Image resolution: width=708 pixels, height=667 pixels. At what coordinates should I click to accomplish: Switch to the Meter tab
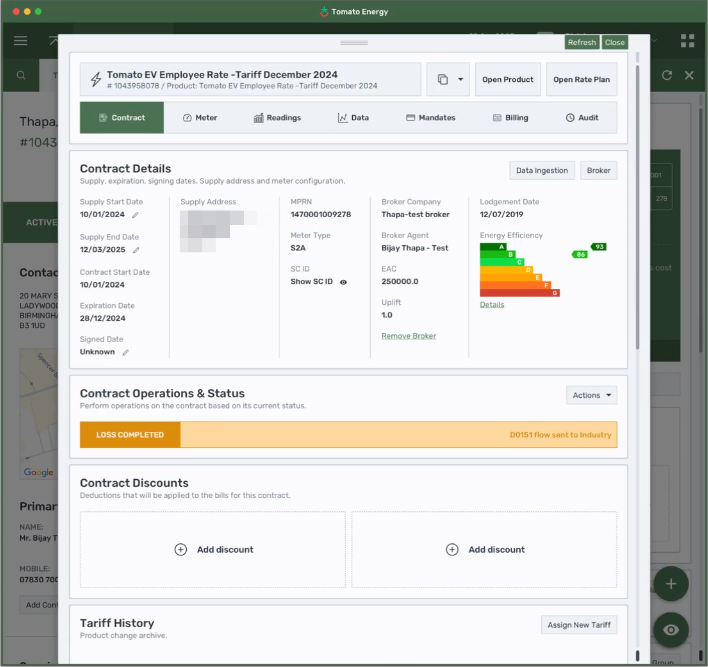coord(200,118)
